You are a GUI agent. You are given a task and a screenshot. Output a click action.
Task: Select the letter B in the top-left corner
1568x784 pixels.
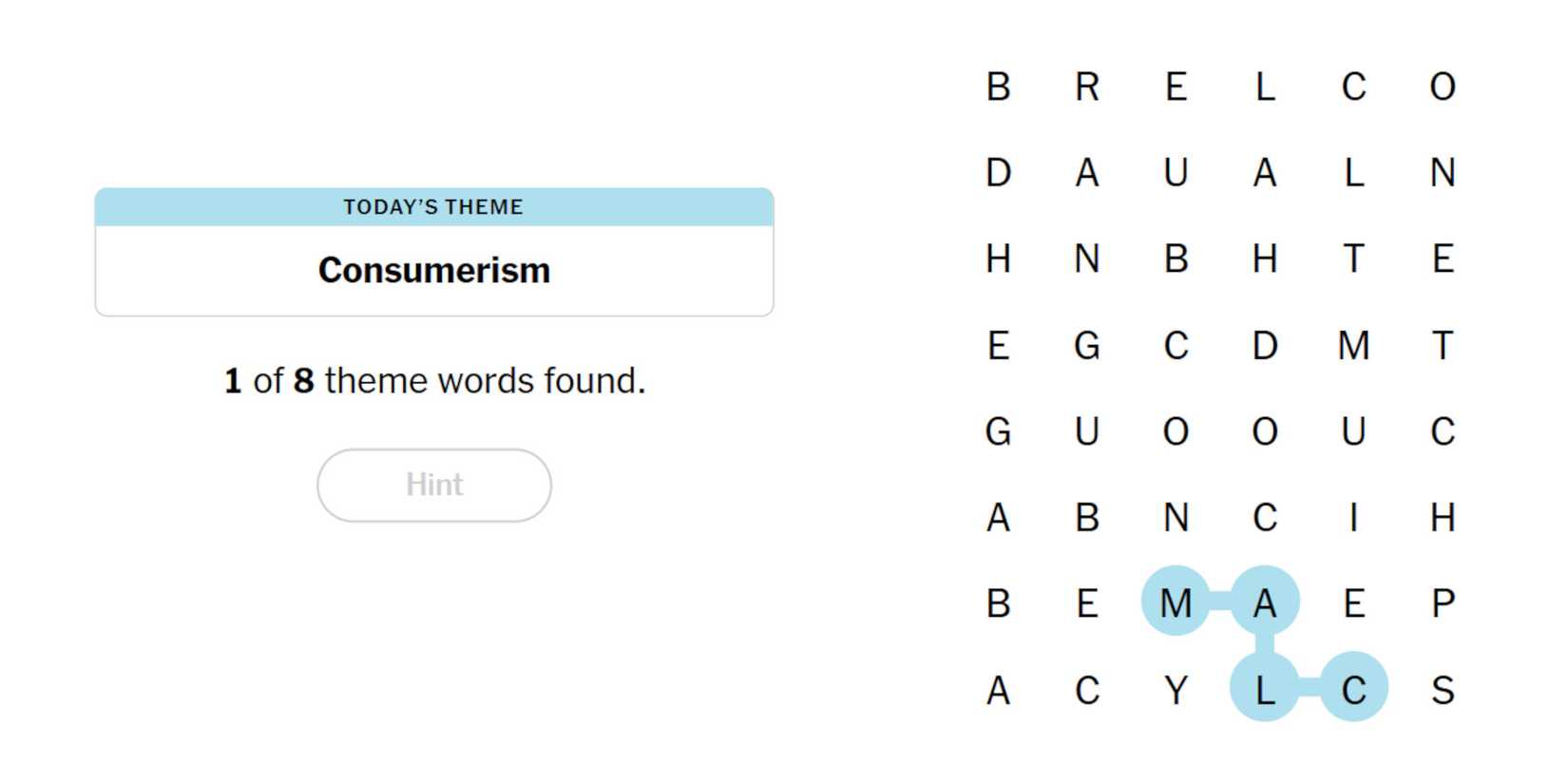[998, 87]
